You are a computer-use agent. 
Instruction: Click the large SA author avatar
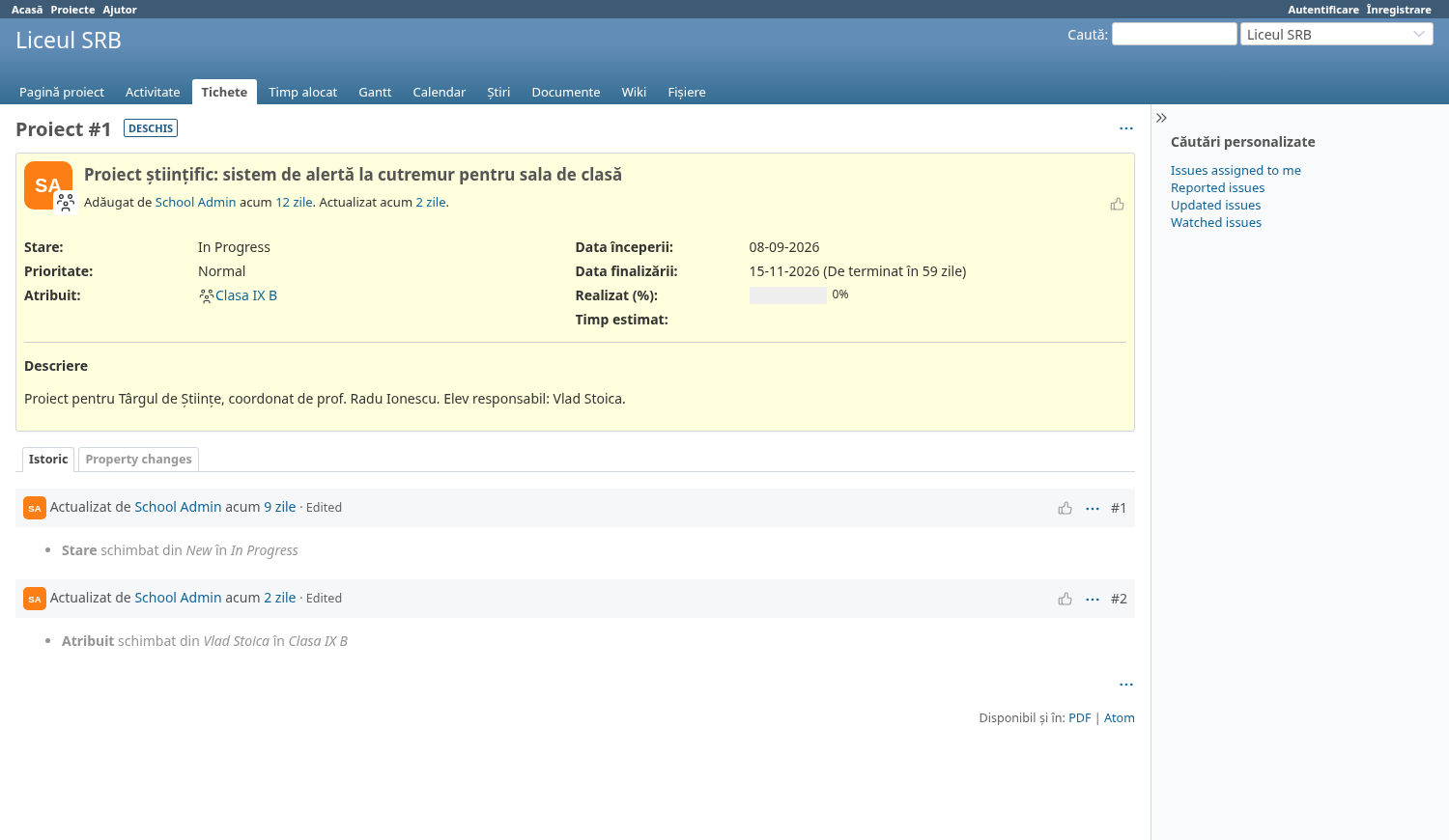click(x=48, y=185)
